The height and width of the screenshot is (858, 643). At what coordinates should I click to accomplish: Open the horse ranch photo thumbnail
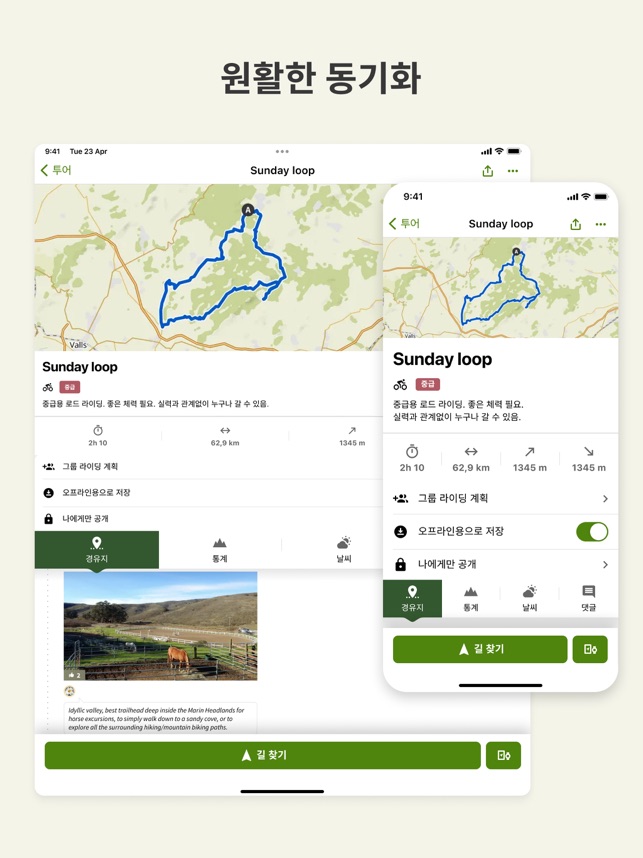click(160, 626)
